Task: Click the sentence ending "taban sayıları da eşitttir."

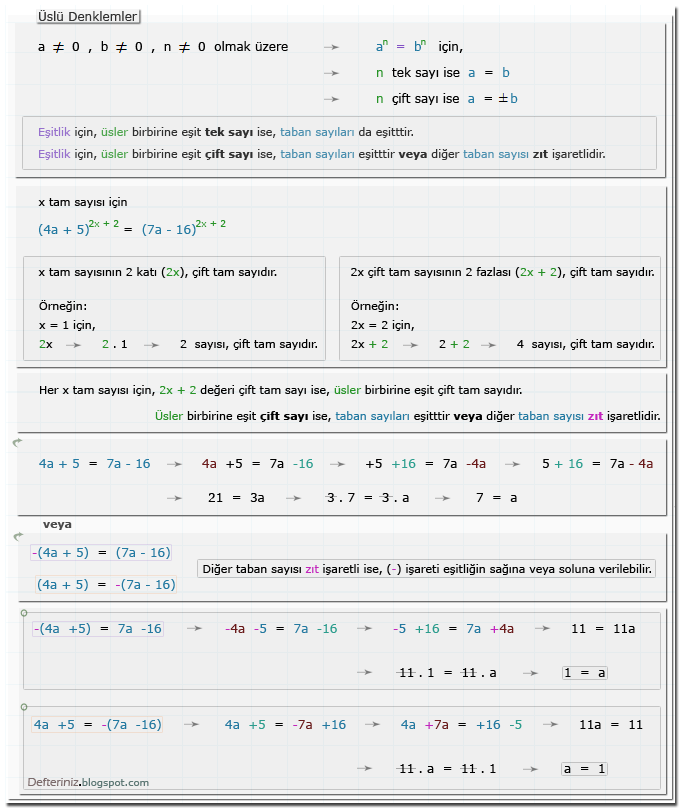Action: pos(226,132)
